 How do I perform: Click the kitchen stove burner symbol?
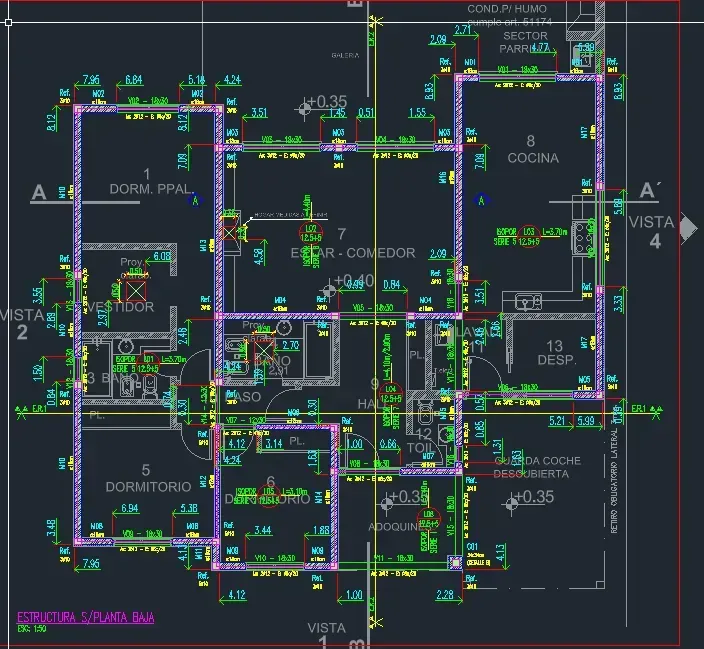tap(583, 238)
